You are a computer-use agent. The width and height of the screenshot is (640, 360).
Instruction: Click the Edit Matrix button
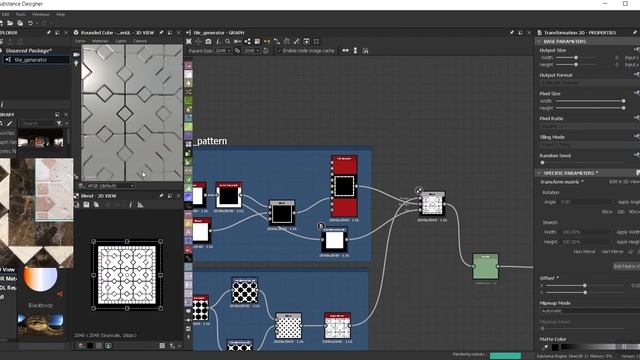(x=626, y=266)
